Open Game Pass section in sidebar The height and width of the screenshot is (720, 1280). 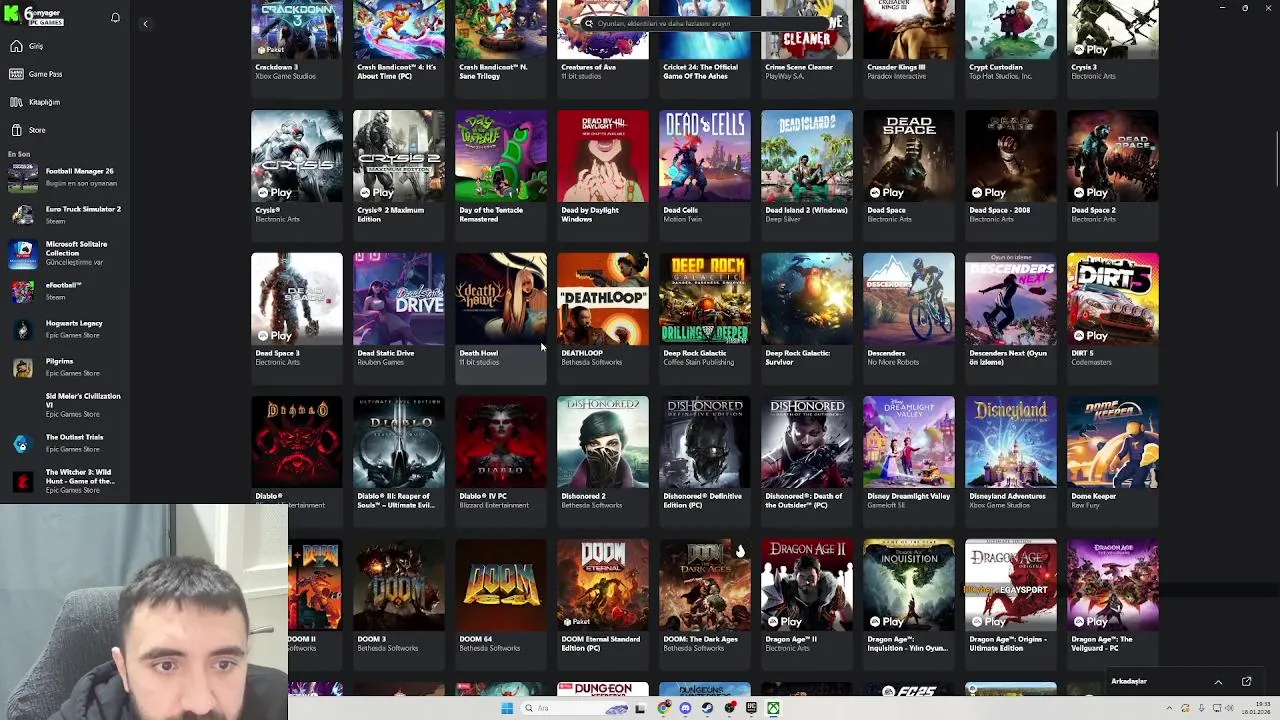pyautogui.click(x=44, y=74)
